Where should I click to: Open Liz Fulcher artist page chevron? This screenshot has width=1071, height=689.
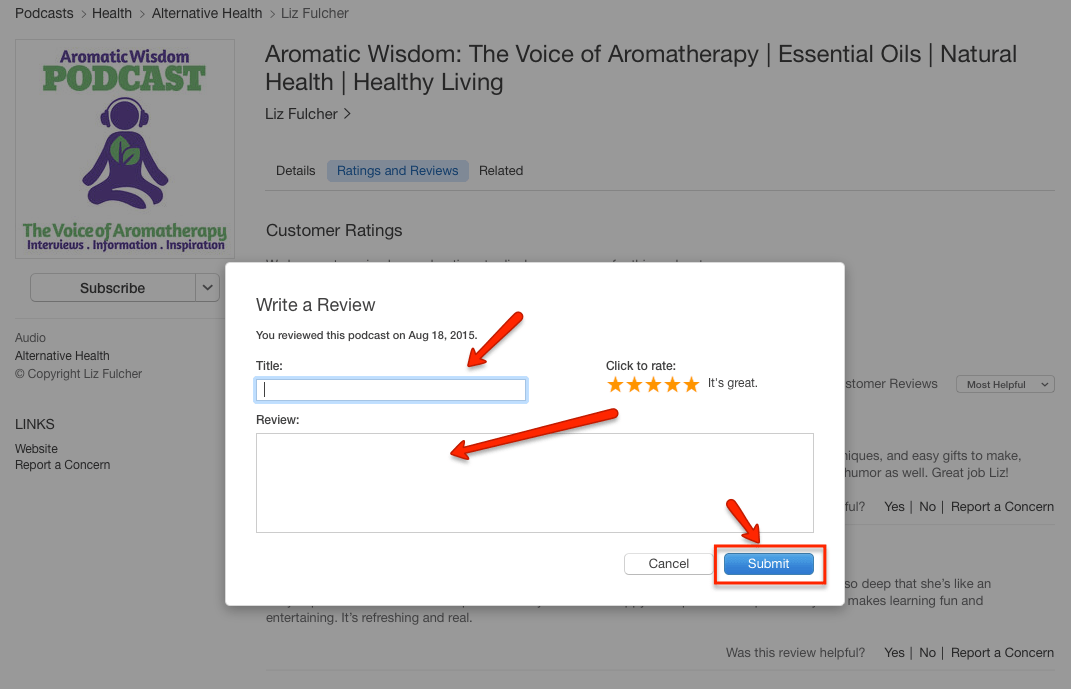point(347,113)
